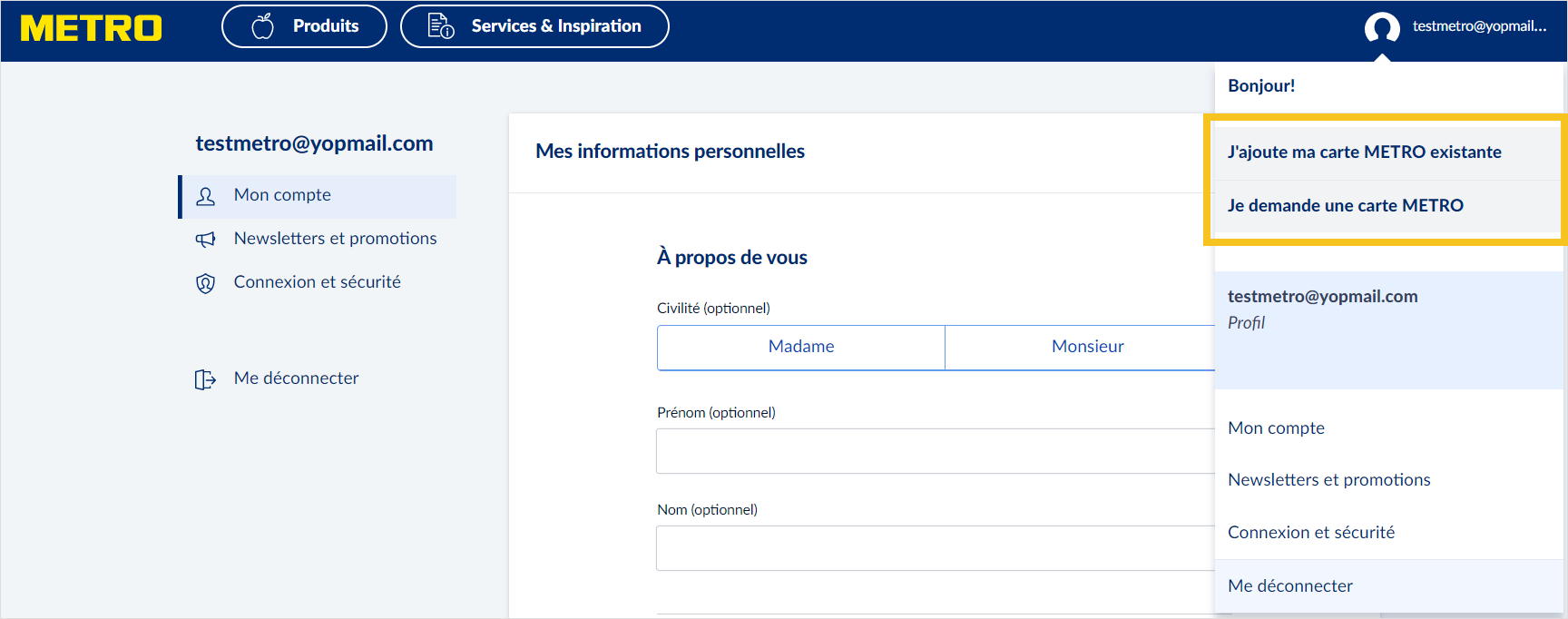Open Connexion et sécurité in dropdown menu

coord(1311,533)
